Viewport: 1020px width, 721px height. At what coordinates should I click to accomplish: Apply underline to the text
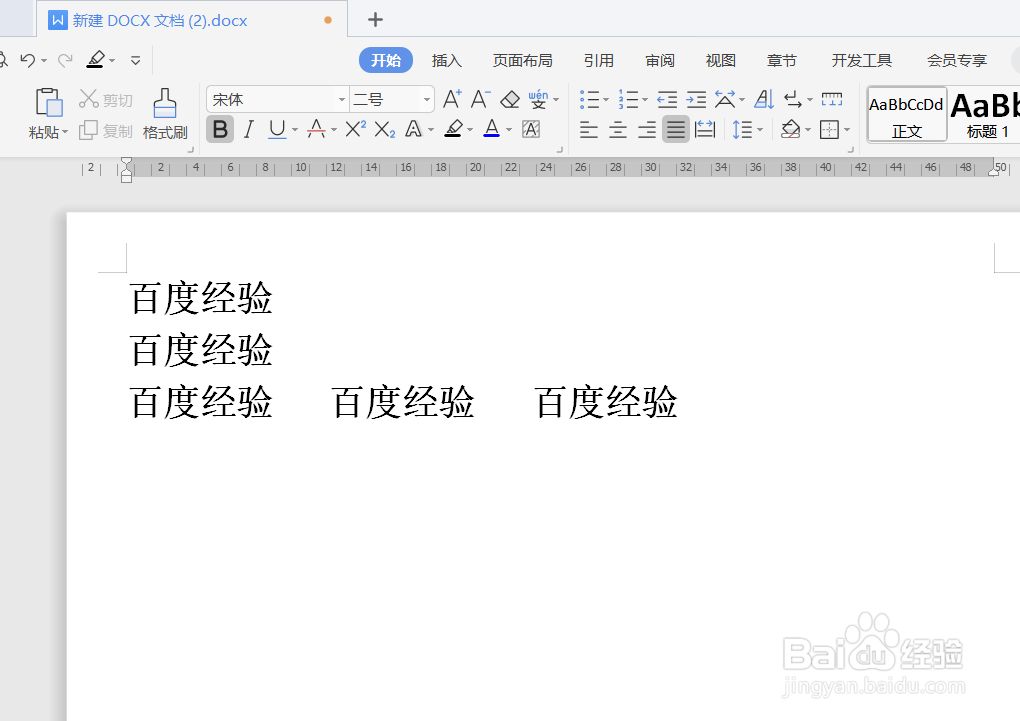coord(275,129)
